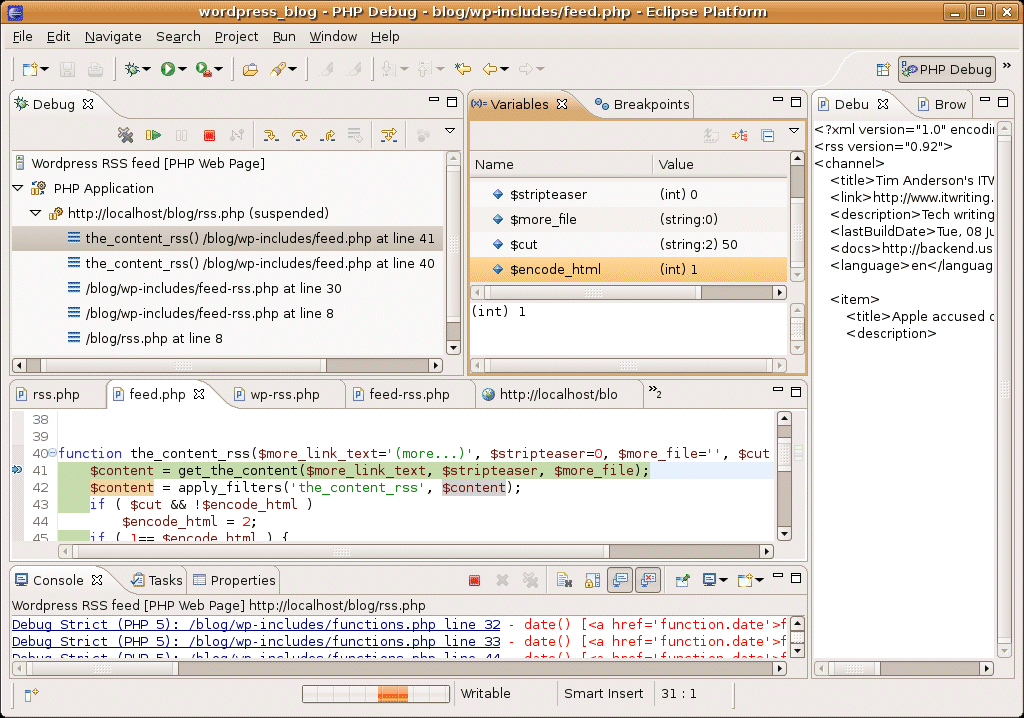Click the red Terminate button in Debug view
1024x718 pixels.
click(209, 135)
